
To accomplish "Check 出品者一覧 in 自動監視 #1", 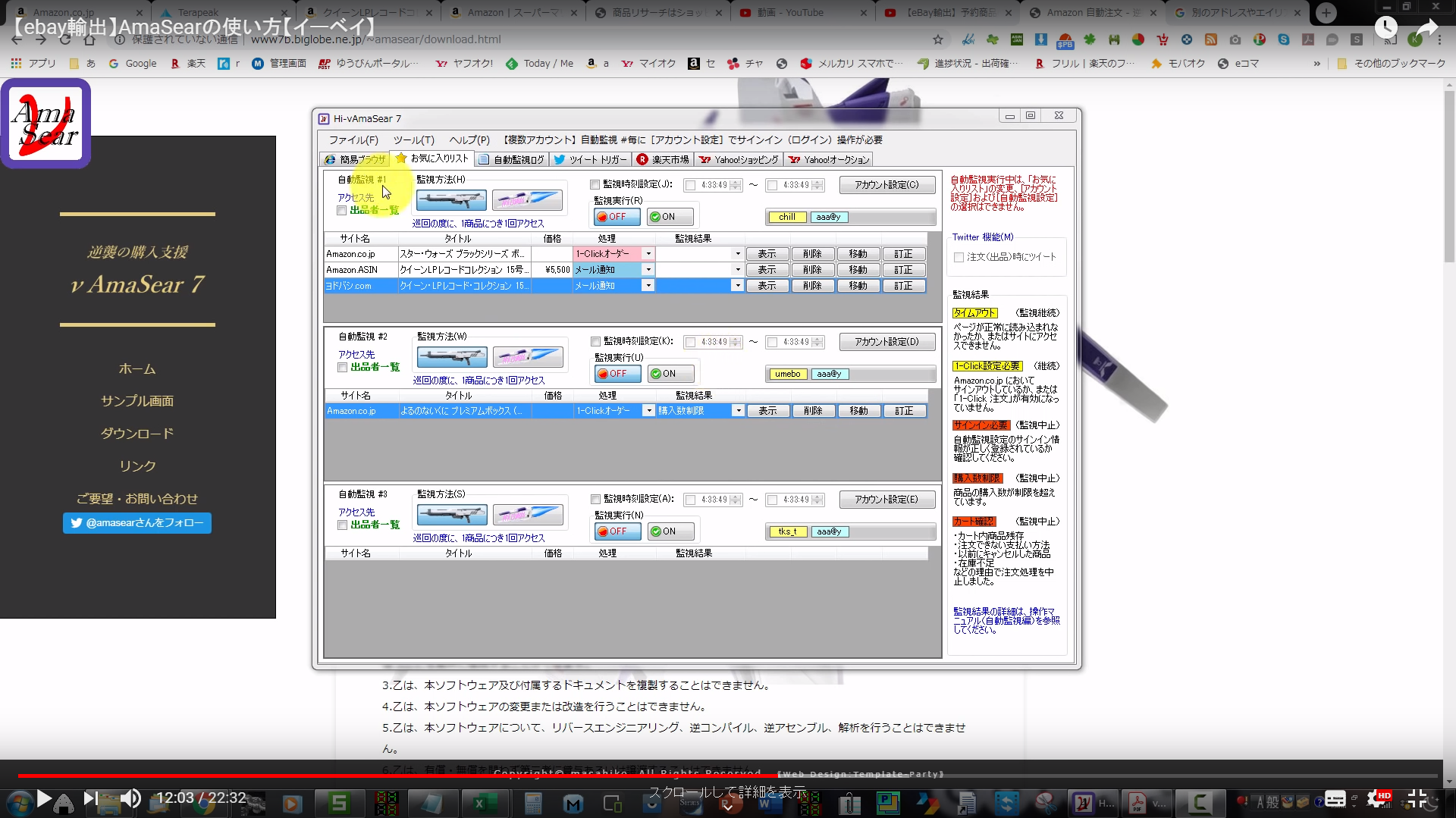I will (x=342, y=211).
